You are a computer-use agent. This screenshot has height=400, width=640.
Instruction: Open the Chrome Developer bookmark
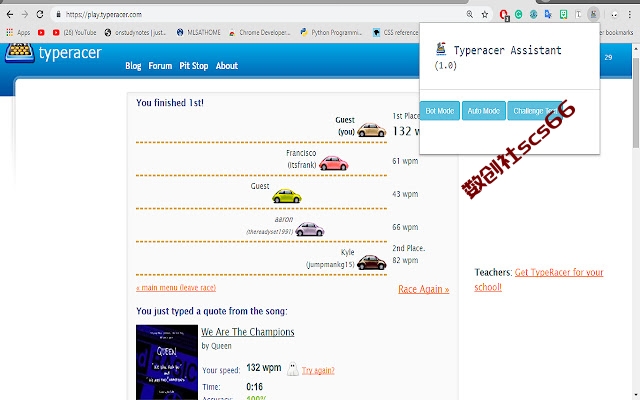(260, 32)
